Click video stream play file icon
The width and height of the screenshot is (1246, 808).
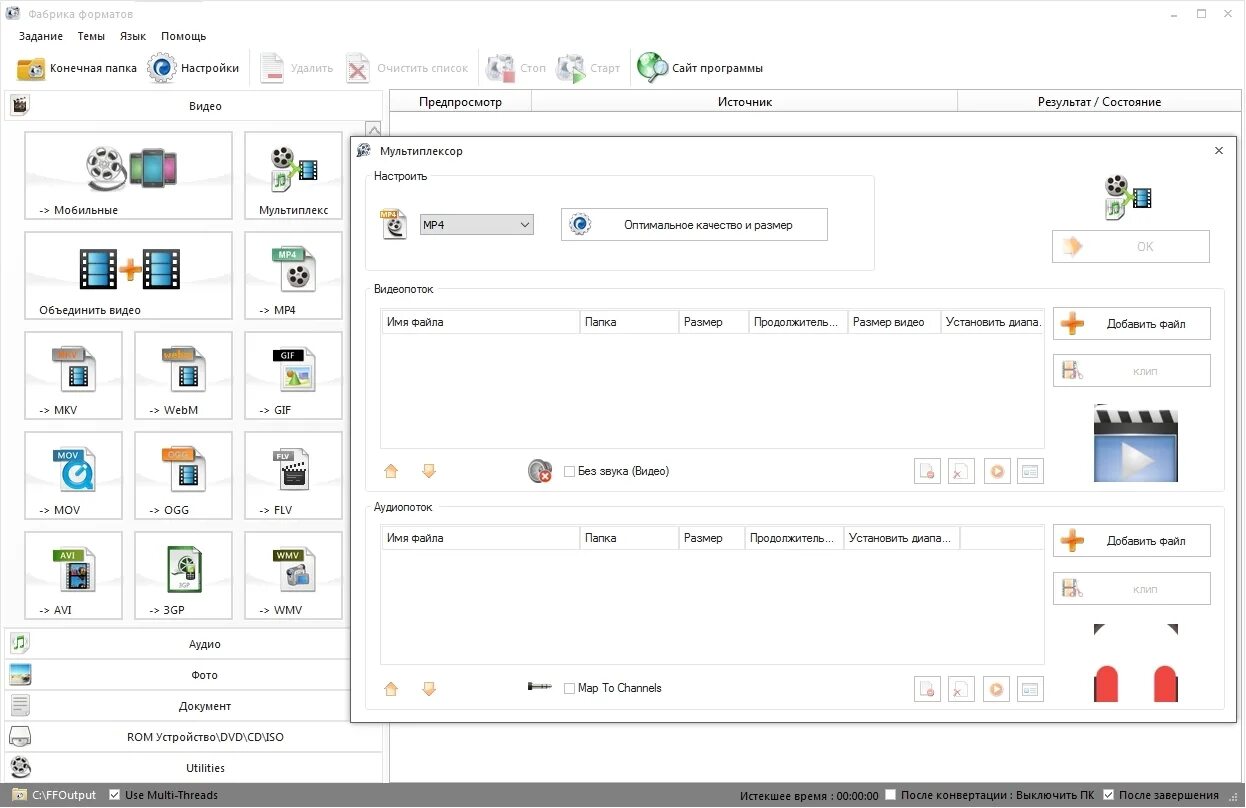click(x=997, y=472)
